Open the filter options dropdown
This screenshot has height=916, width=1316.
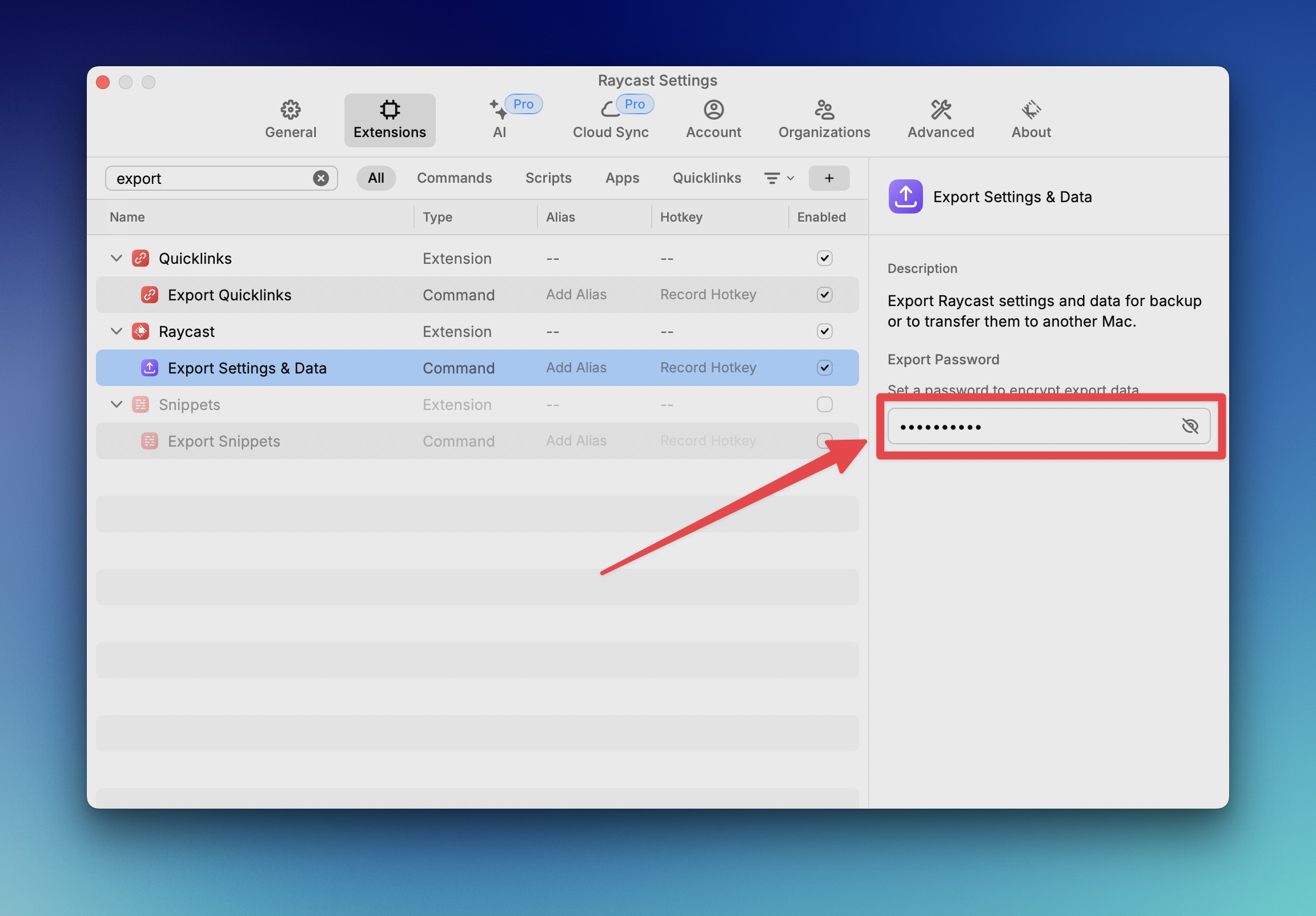[779, 178]
